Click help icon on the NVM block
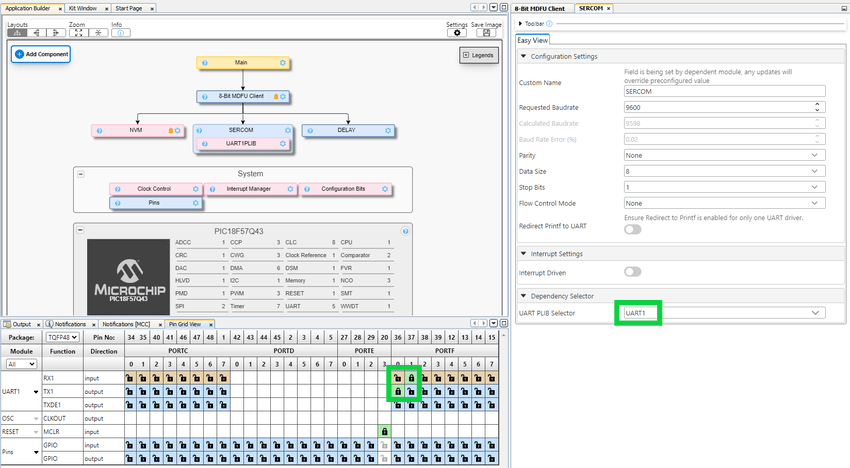Image resolution: width=850 pixels, height=468 pixels. pyautogui.click(x=98, y=130)
